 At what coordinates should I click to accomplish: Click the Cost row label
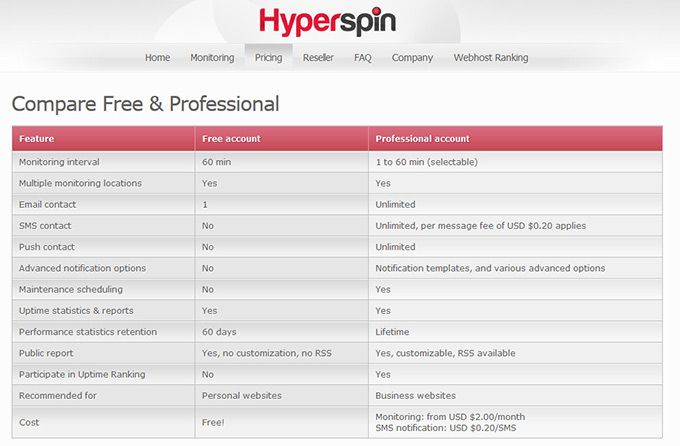coord(29,422)
